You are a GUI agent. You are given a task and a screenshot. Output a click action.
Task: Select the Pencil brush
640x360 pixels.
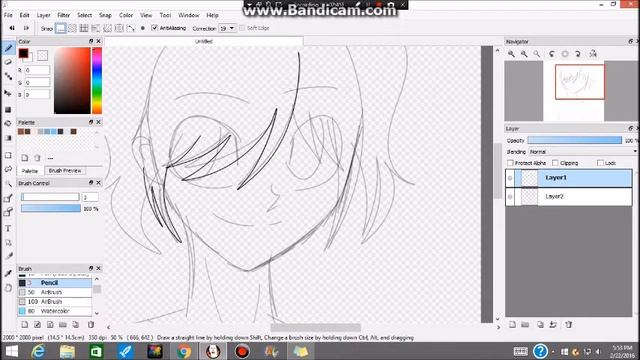(x=55, y=283)
